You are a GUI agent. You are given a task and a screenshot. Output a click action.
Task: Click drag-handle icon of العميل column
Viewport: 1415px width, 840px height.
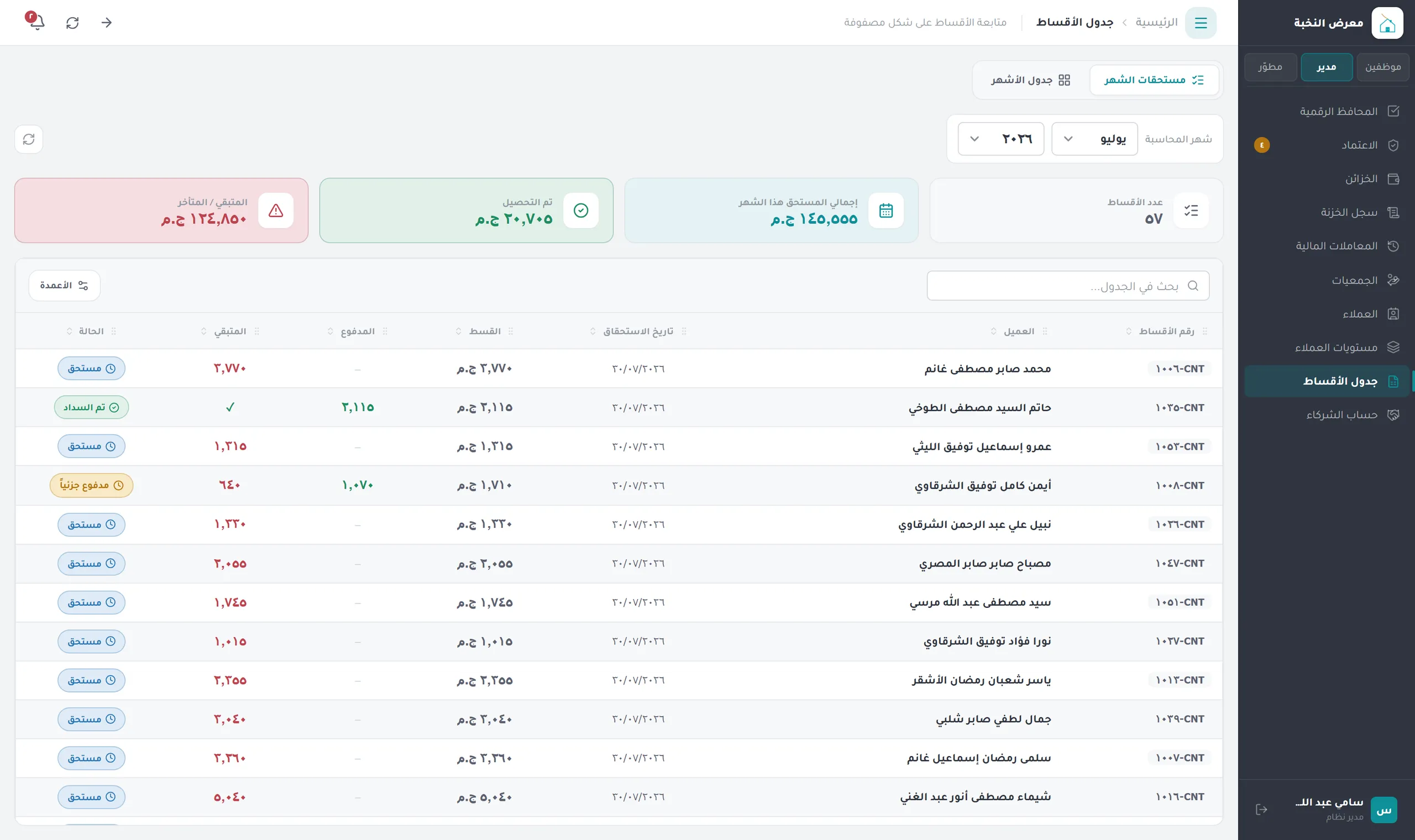pyautogui.click(x=1045, y=331)
